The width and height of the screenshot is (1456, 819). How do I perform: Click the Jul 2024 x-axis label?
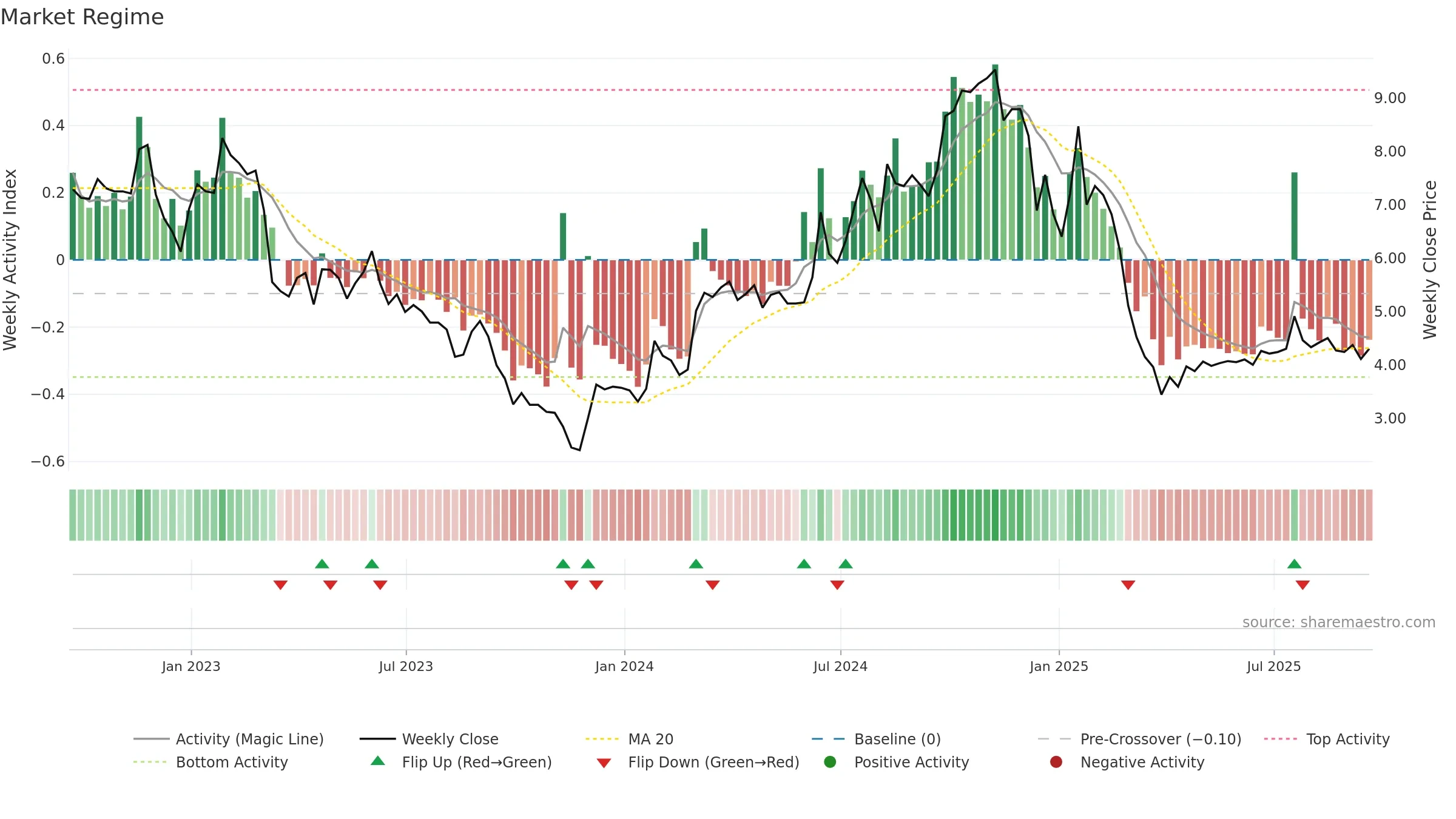coord(840,666)
